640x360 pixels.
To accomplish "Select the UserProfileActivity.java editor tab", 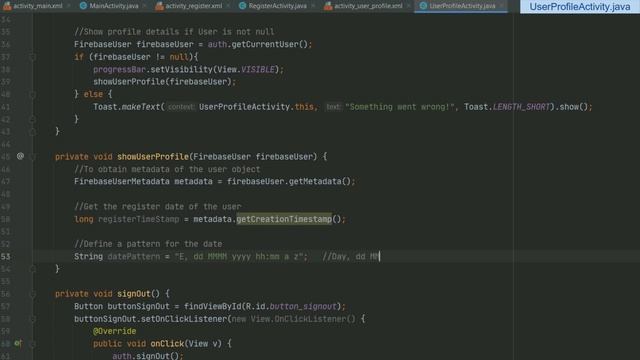I will pyautogui.click(x=462, y=6).
